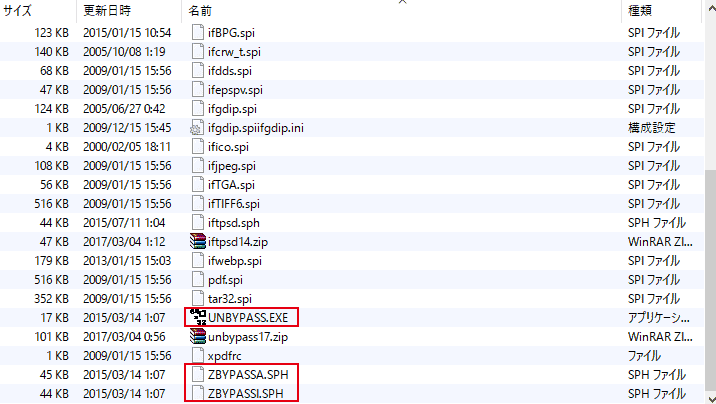Screen dimensions: 716x404
Task: Click the 2000/02/05 18:11 date cell
Action: [126, 147]
